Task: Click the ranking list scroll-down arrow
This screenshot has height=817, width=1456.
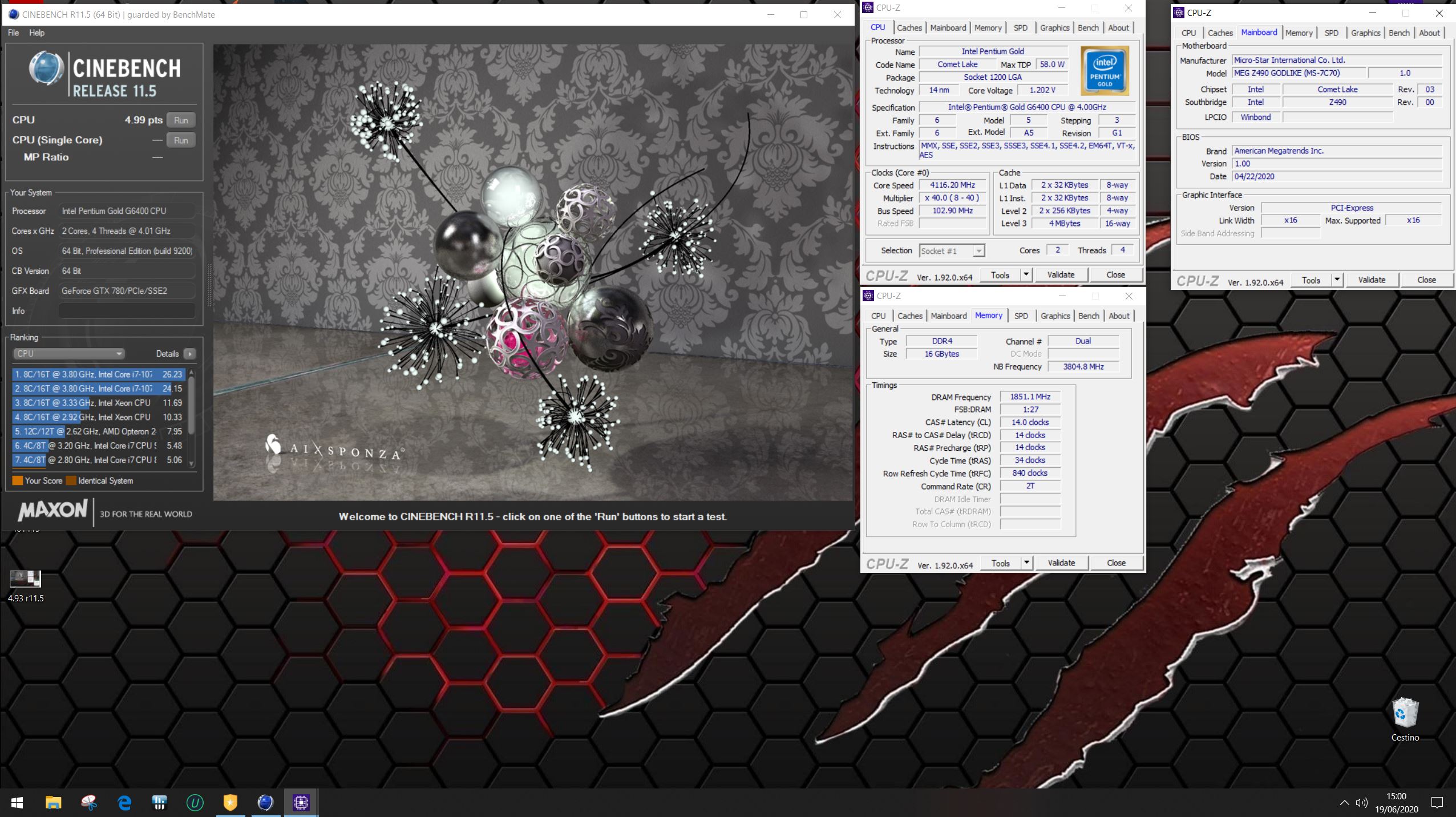Action: [191, 463]
